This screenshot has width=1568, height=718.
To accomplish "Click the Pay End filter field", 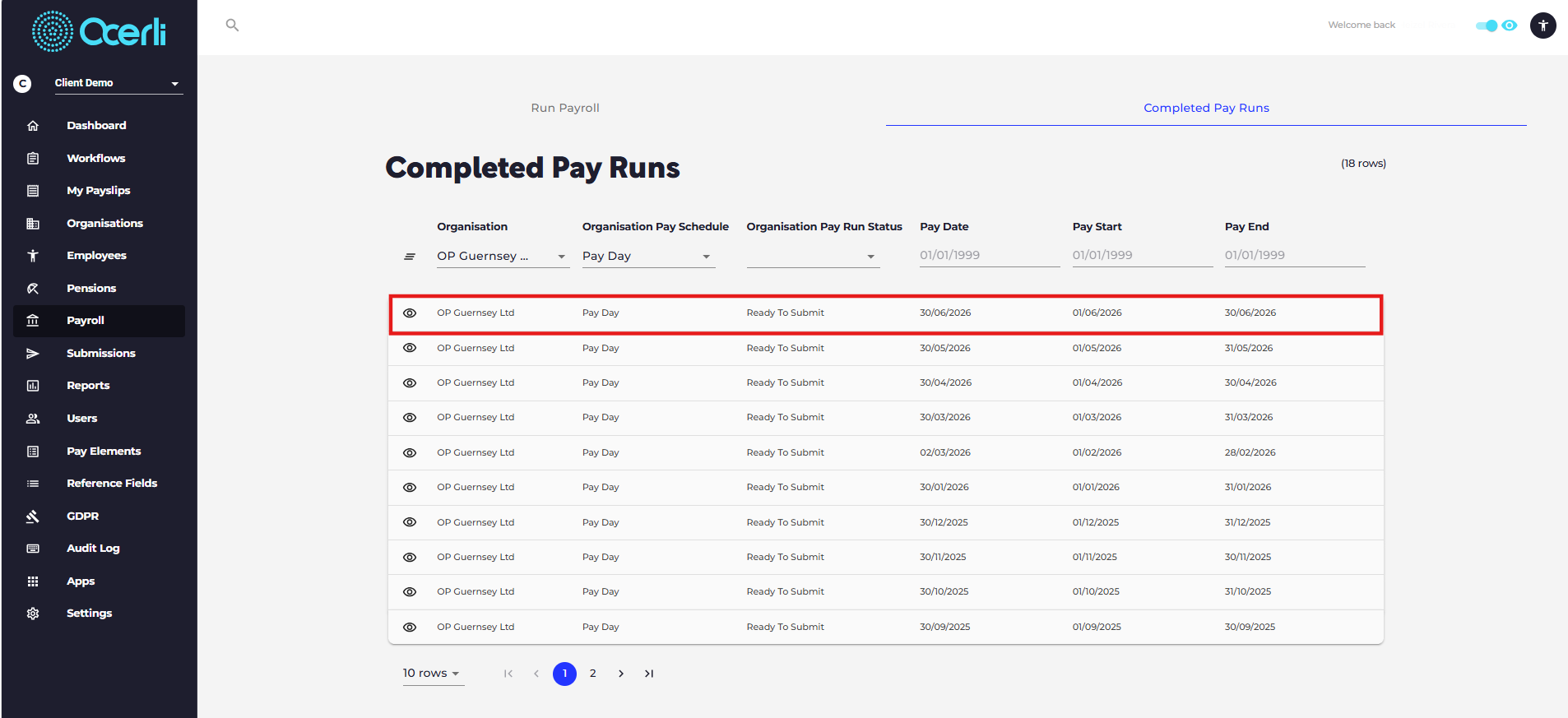I will click(1295, 256).
